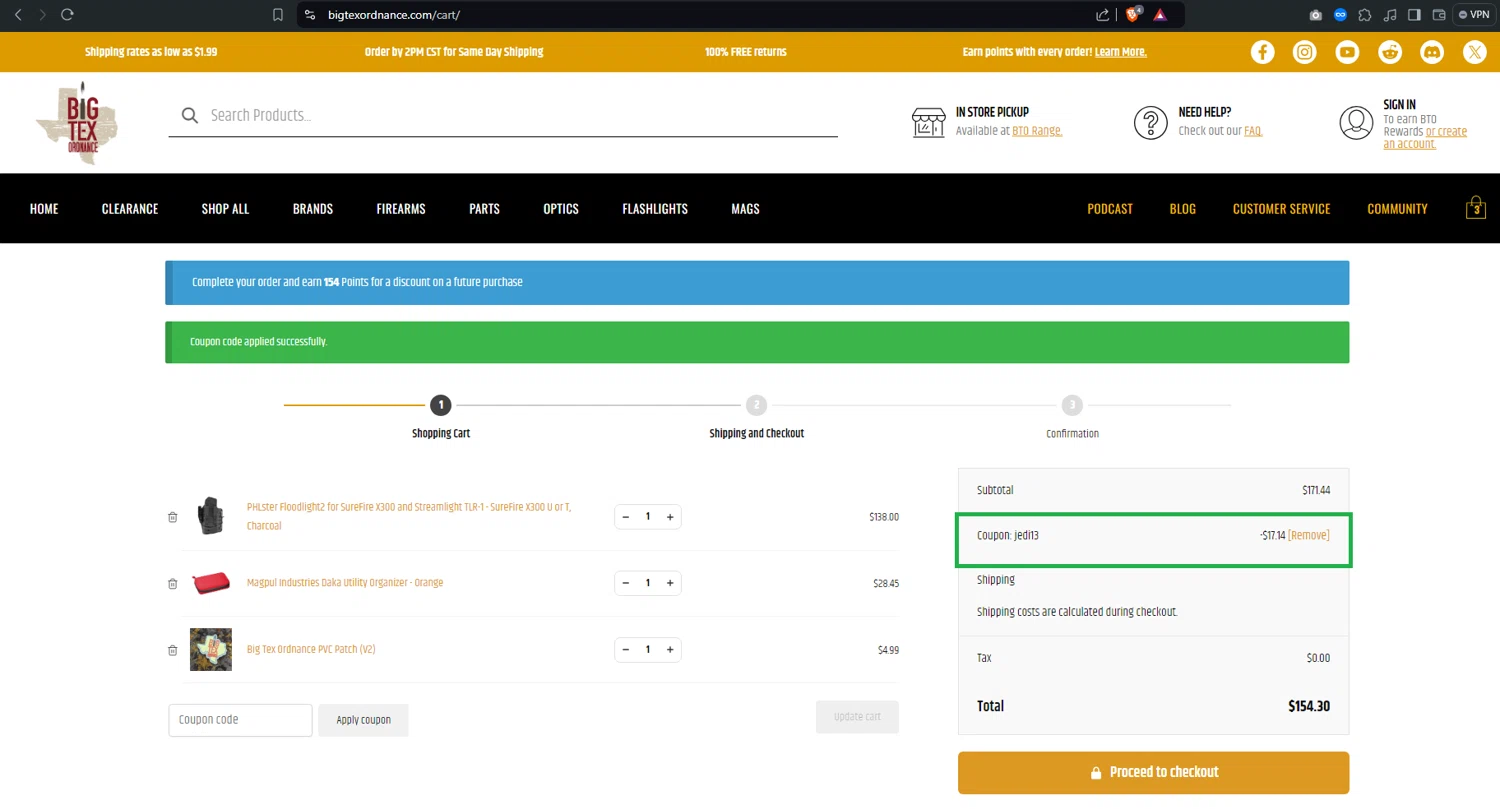Decrease Big Tex PVC Patch quantity
Image resolution: width=1500 pixels, height=809 pixels.
(626, 650)
